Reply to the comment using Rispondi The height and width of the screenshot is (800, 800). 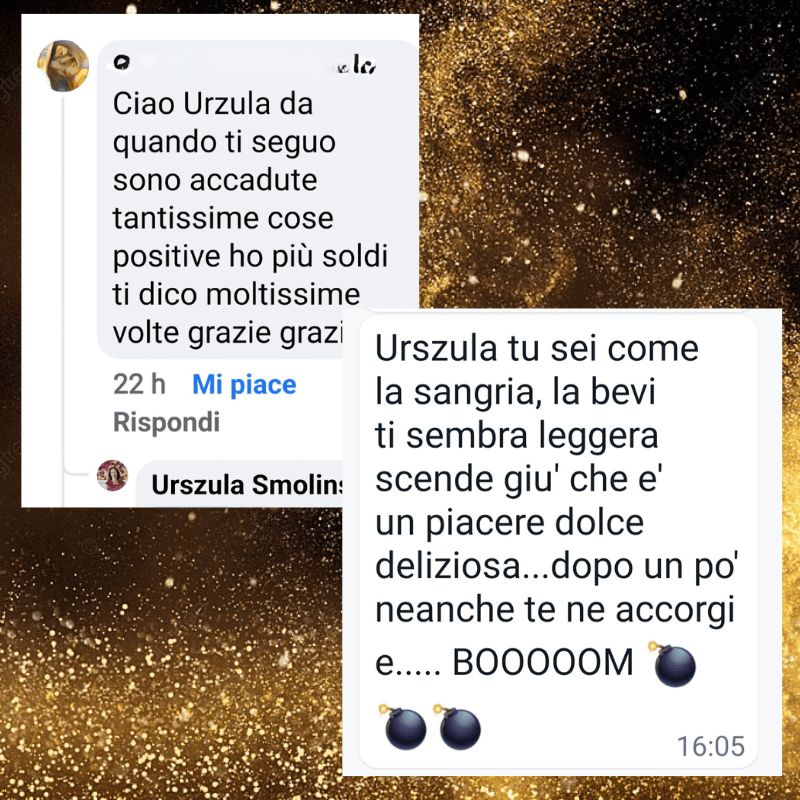[x=166, y=422]
